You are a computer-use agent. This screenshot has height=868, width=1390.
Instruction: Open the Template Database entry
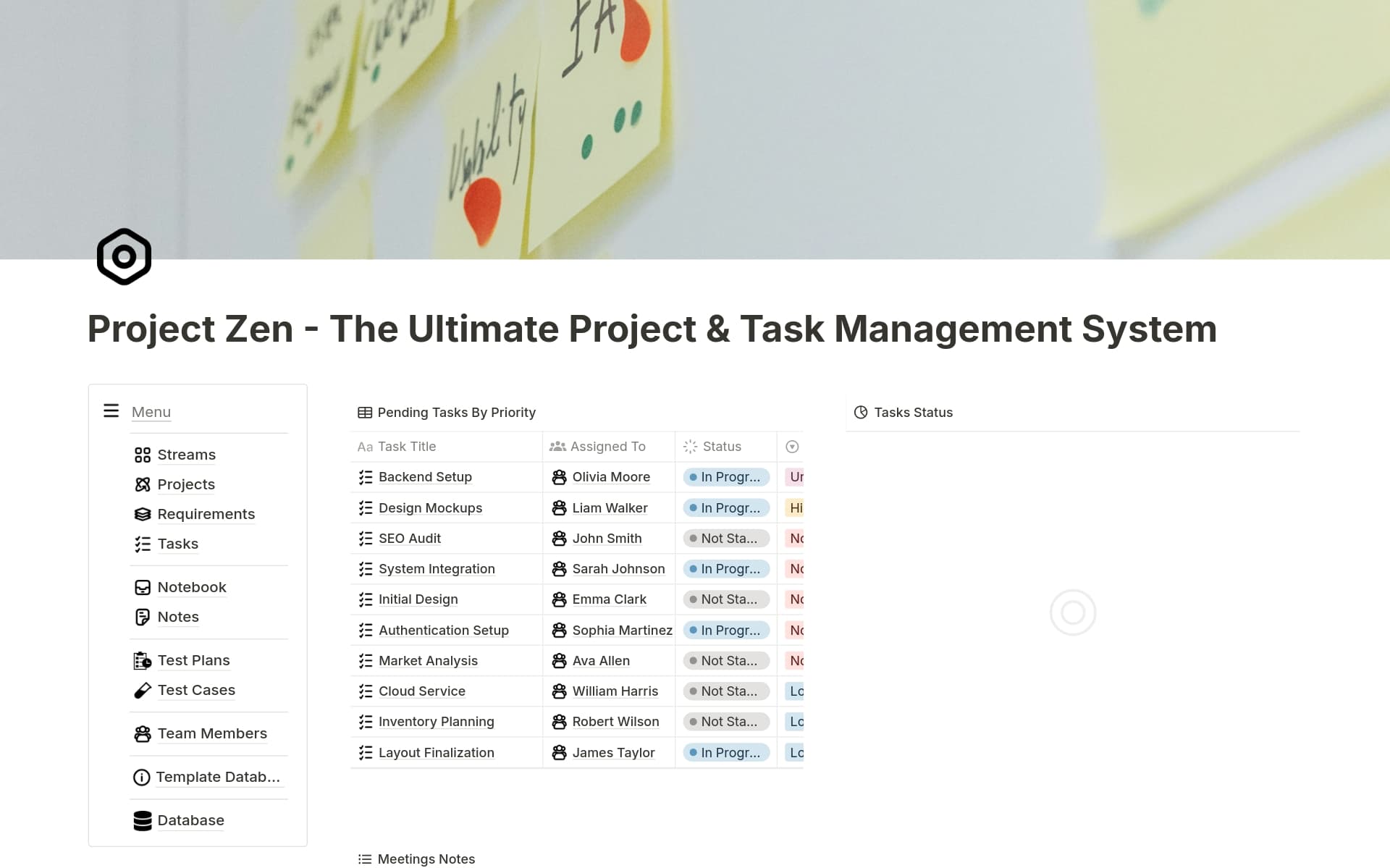pyautogui.click(x=219, y=777)
